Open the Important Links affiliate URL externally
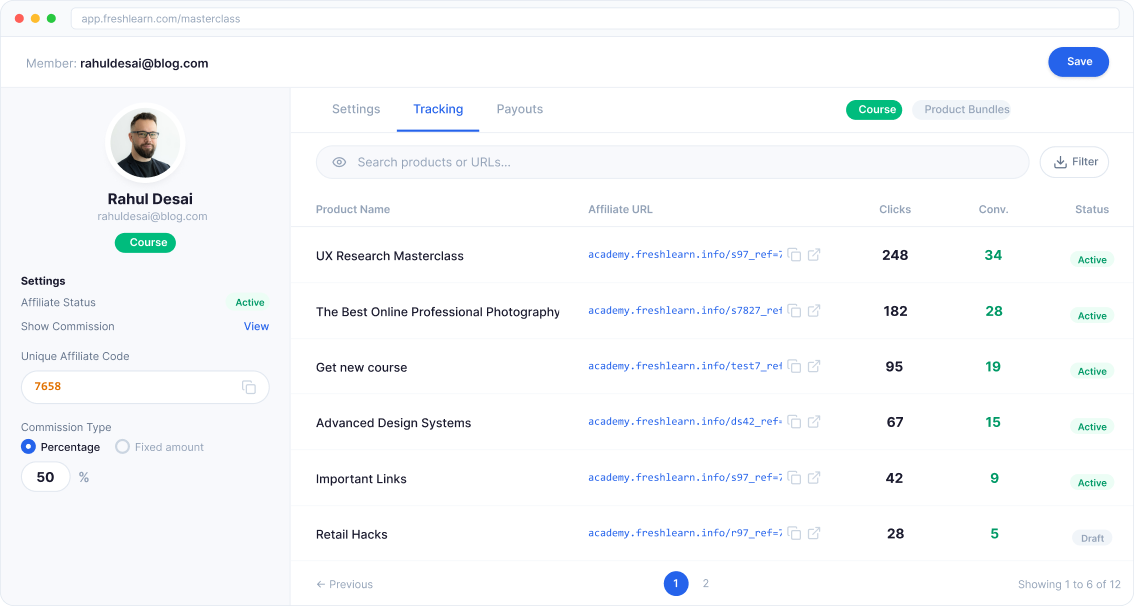 click(813, 478)
